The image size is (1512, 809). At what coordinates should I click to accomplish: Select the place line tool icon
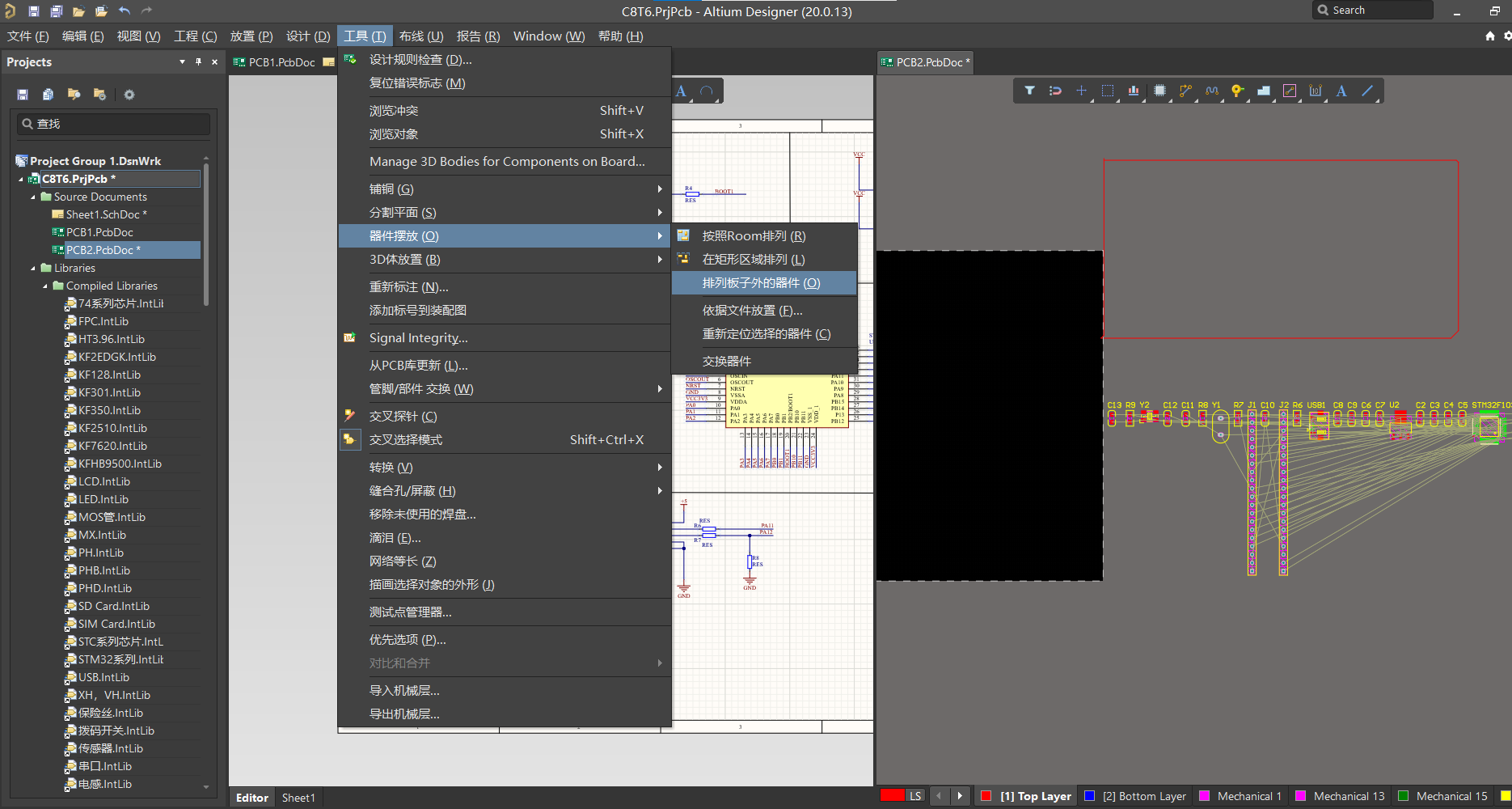(1368, 91)
